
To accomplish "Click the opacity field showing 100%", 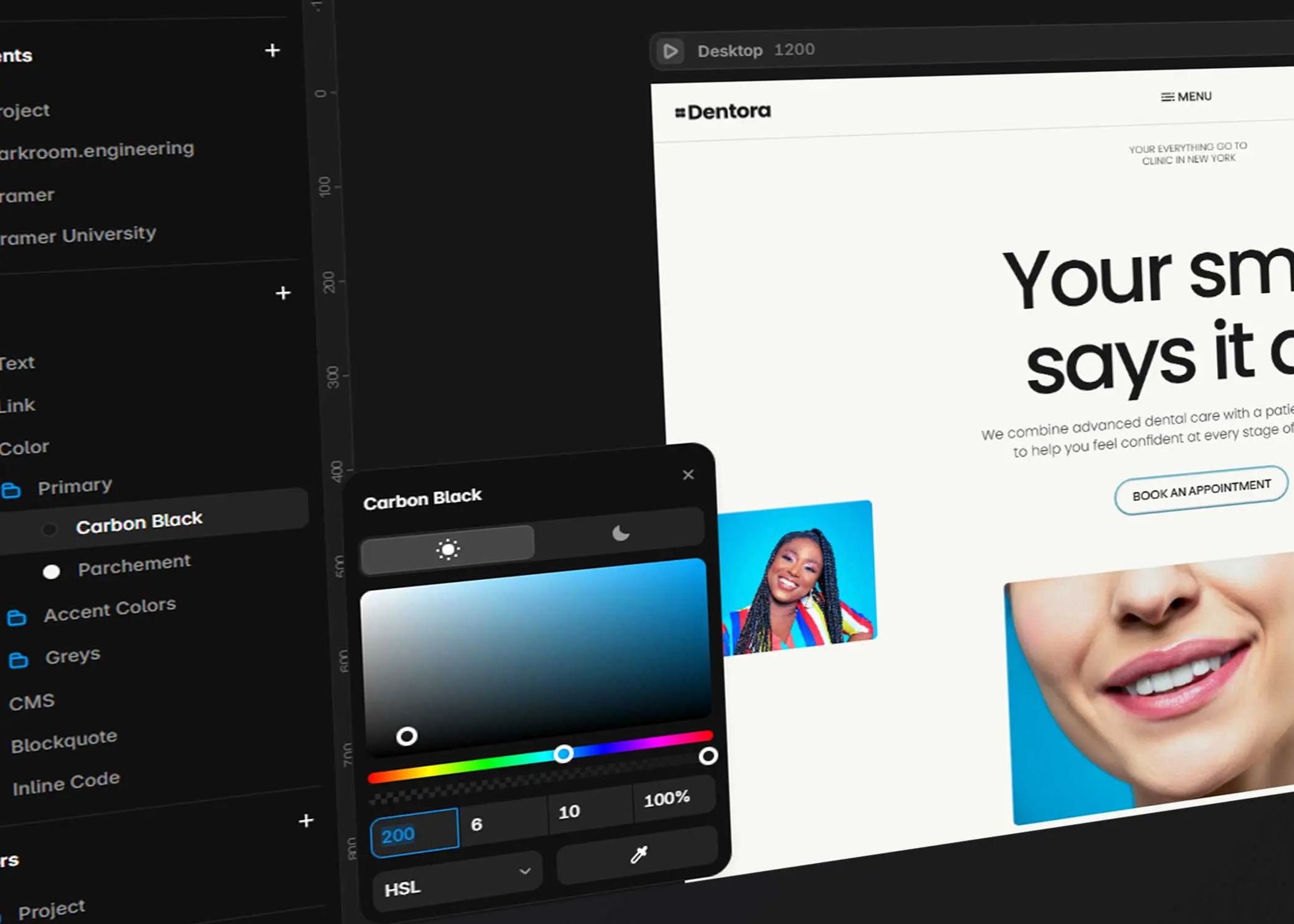I will [674, 798].
